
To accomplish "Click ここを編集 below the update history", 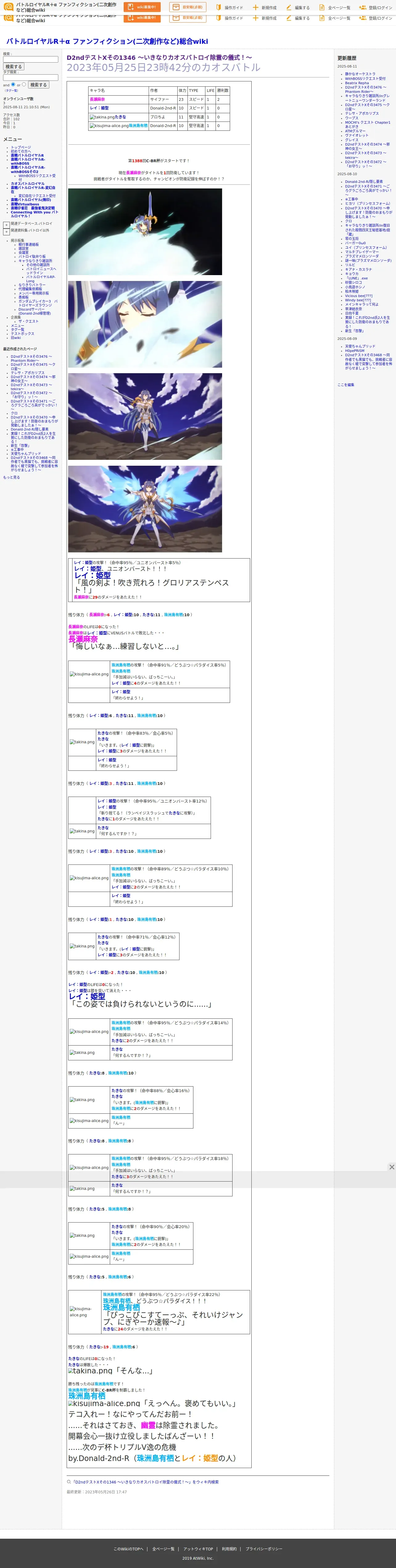I will (345, 385).
